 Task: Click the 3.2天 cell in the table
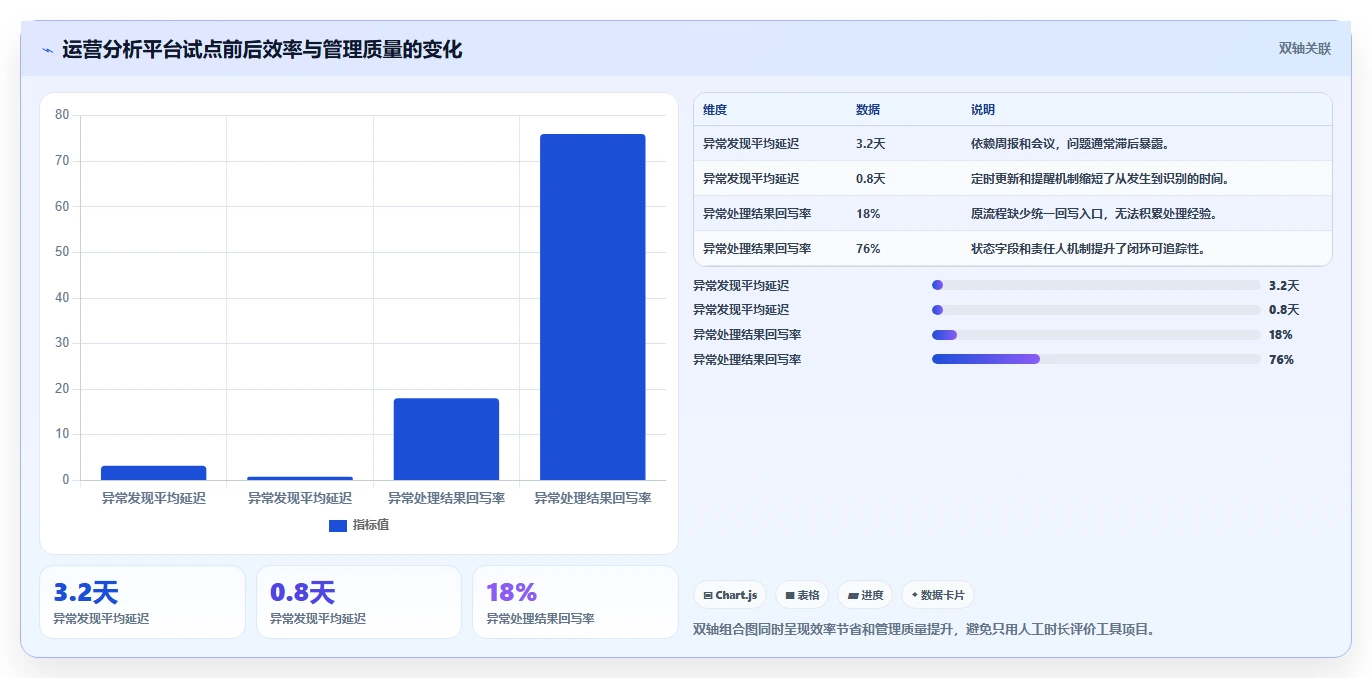click(871, 144)
